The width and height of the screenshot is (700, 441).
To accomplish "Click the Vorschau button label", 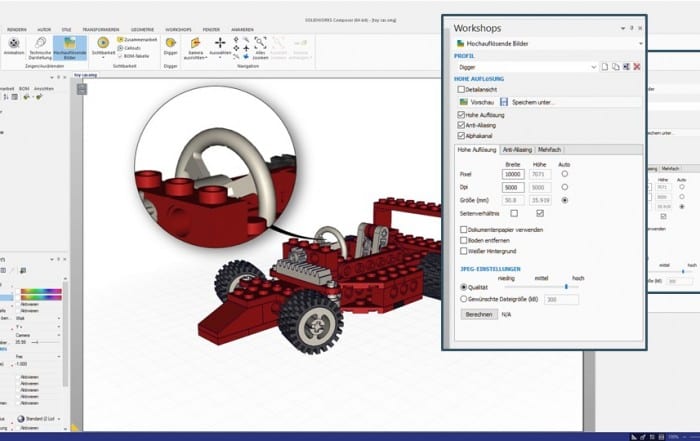I will click(482, 102).
